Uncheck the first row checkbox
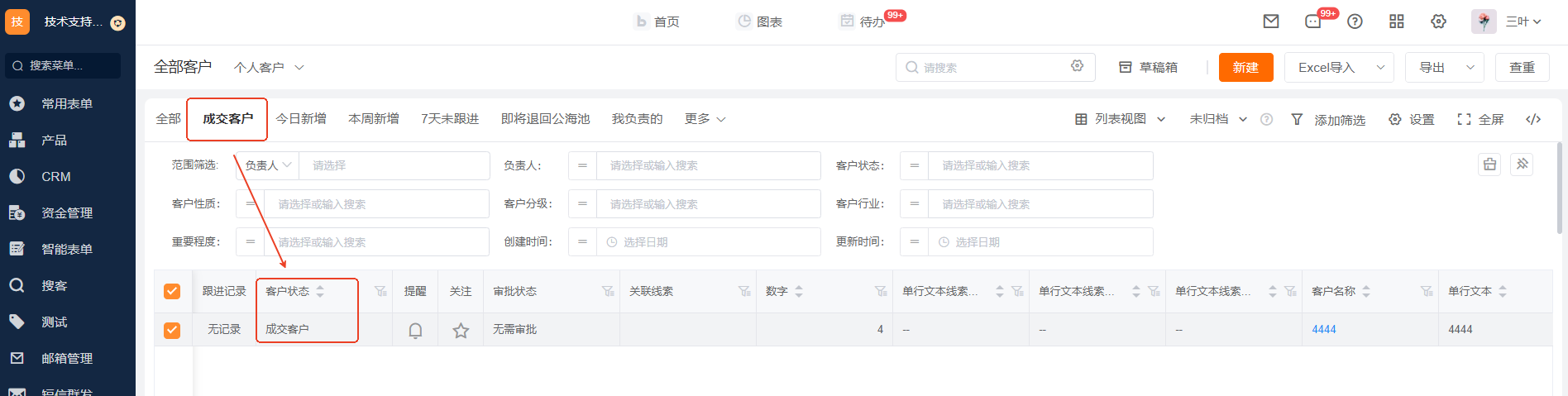 point(172,330)
